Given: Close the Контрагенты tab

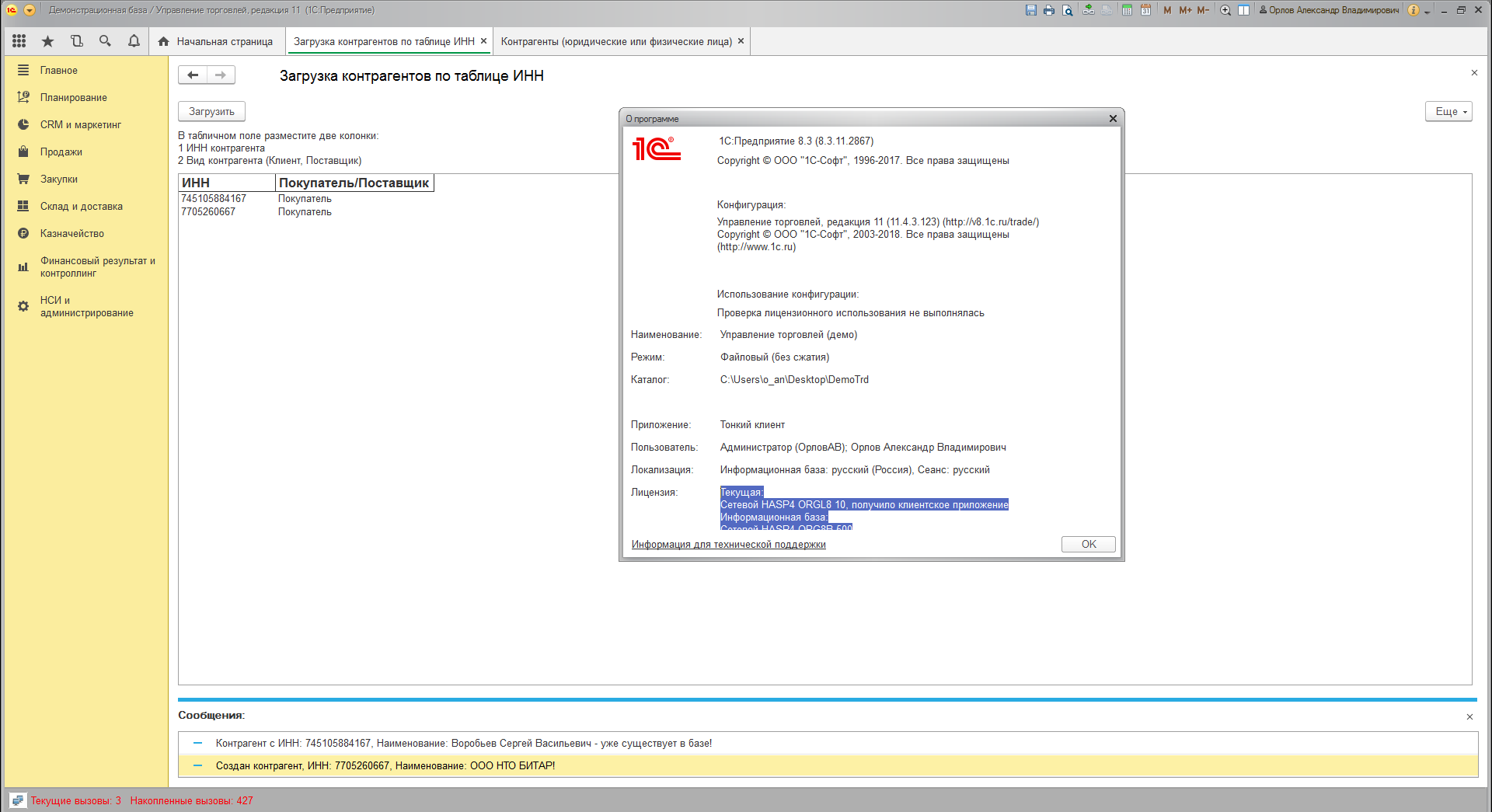Looking at the screenshot, I should pos(741,41).
